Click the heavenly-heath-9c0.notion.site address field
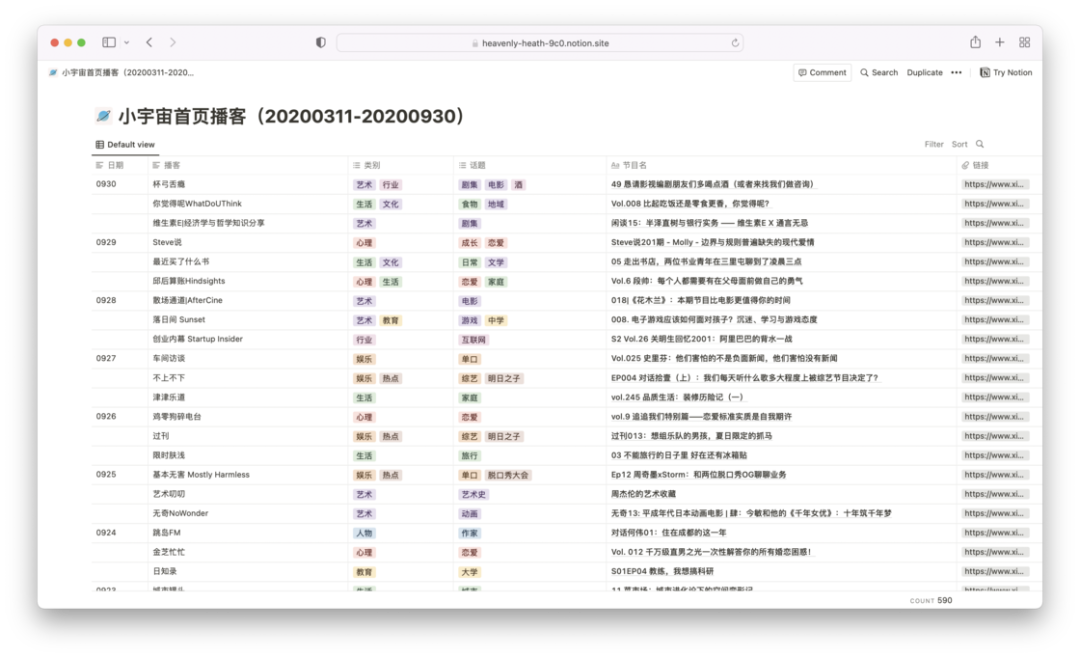1080x658 pixels. point(539,43)
